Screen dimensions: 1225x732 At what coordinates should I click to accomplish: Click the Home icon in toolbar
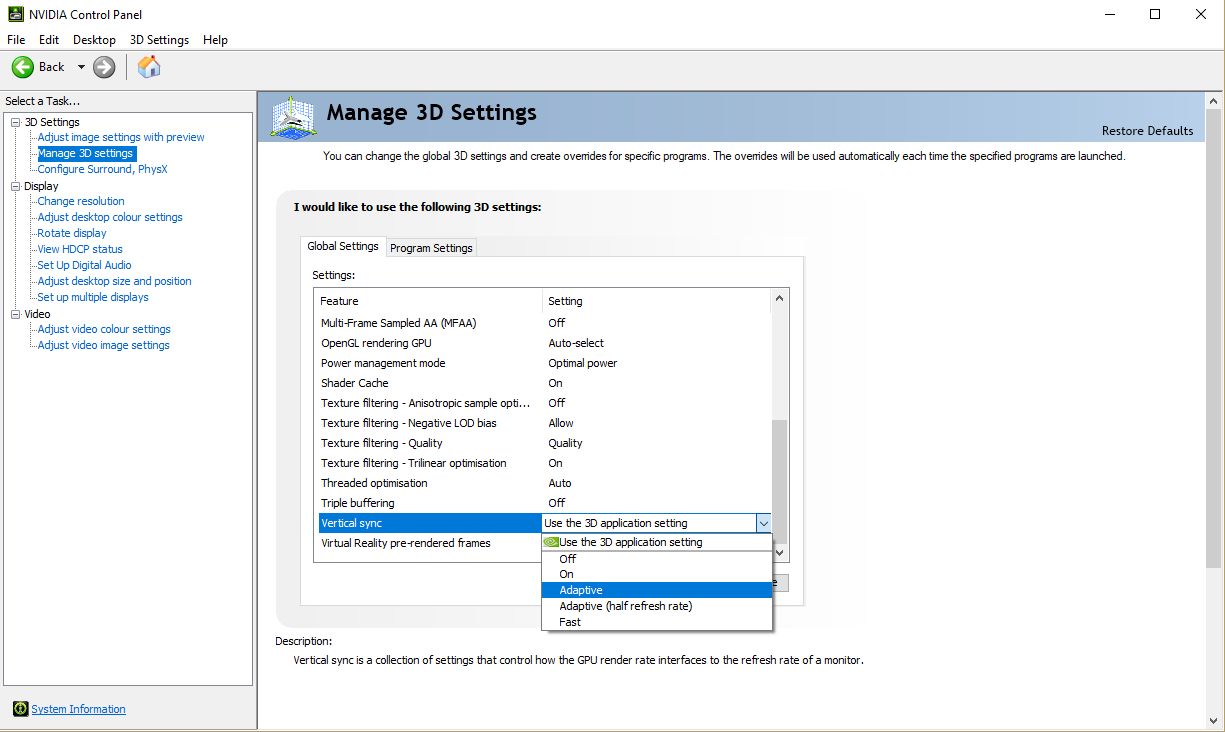tap(149, 67)
